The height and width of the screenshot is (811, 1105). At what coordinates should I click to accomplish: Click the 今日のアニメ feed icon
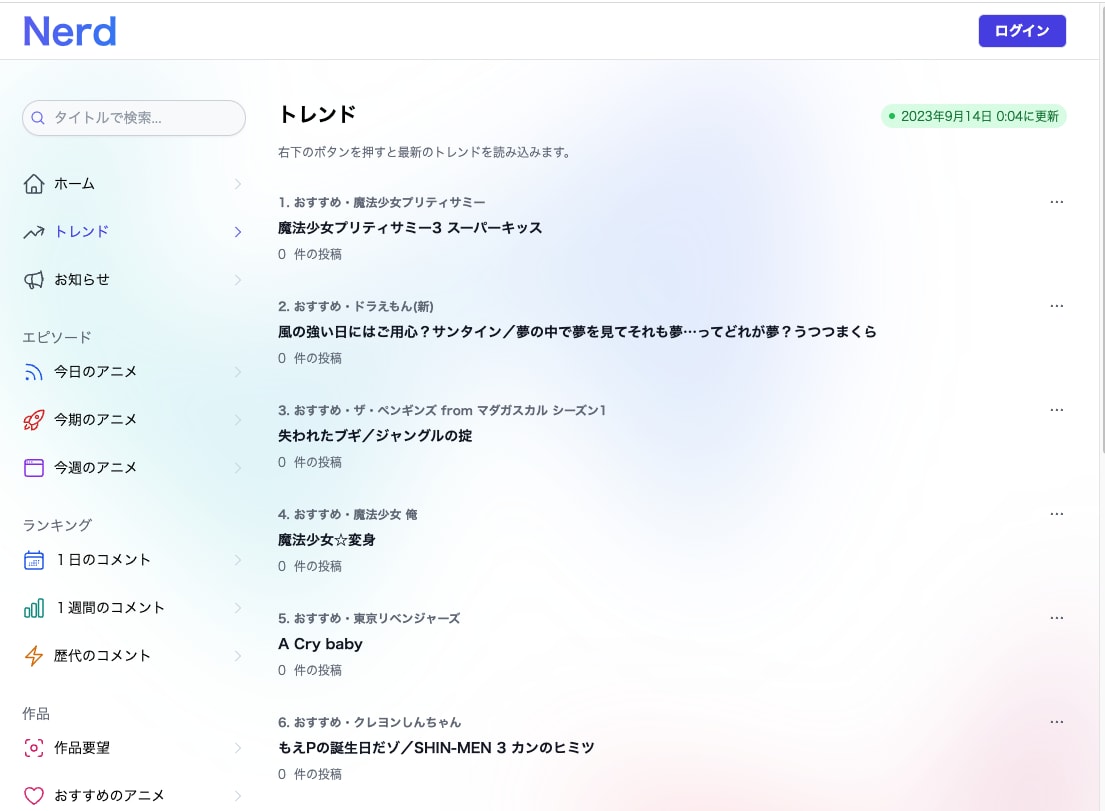click(x=34, y=371)
